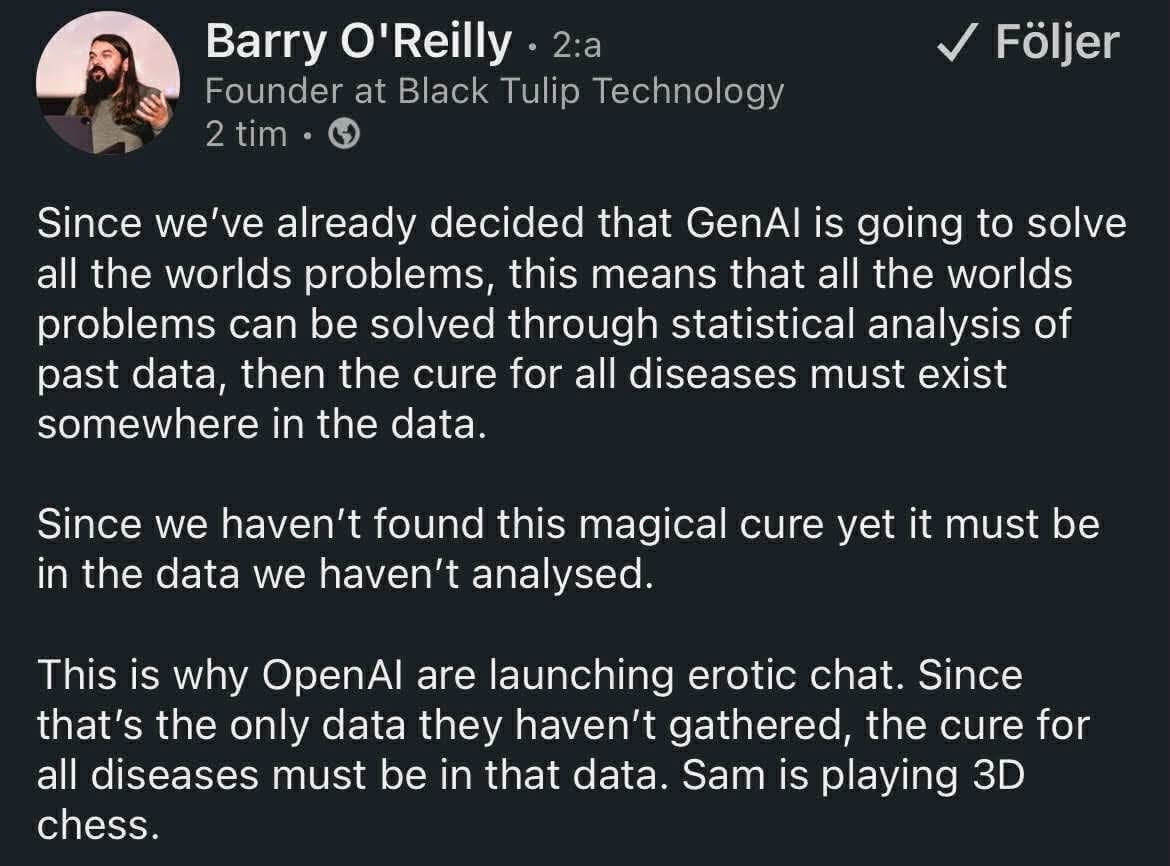The width and height of the screenshot is (1170, 866).
Task: Click the final word chess
Action: 97,826
